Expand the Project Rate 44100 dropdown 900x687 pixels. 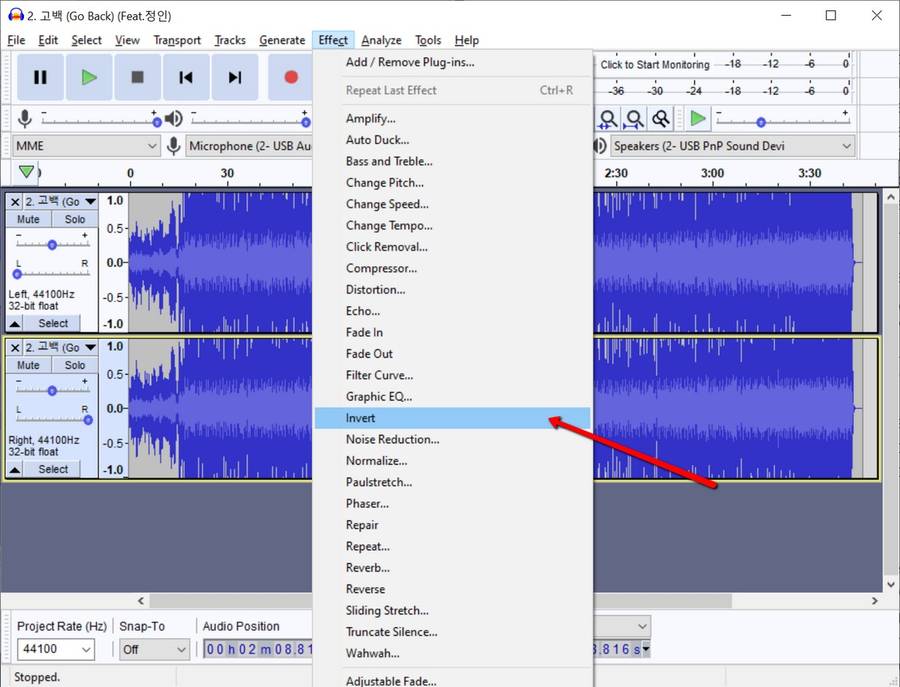coord(56,649)
